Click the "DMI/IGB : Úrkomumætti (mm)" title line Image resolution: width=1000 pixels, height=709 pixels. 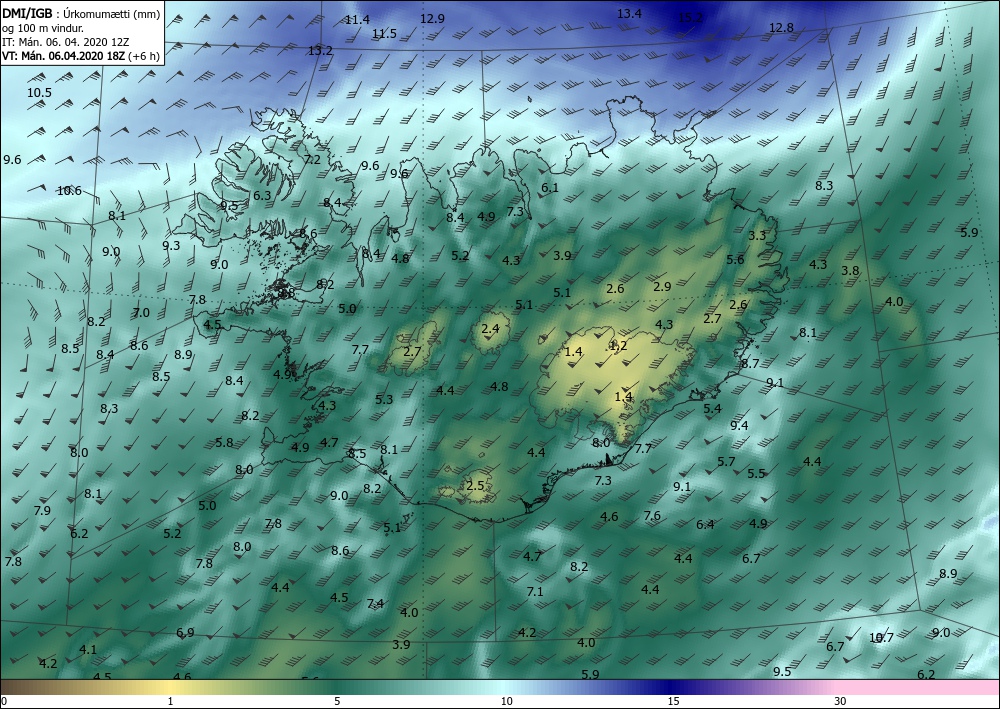[81, 13]
